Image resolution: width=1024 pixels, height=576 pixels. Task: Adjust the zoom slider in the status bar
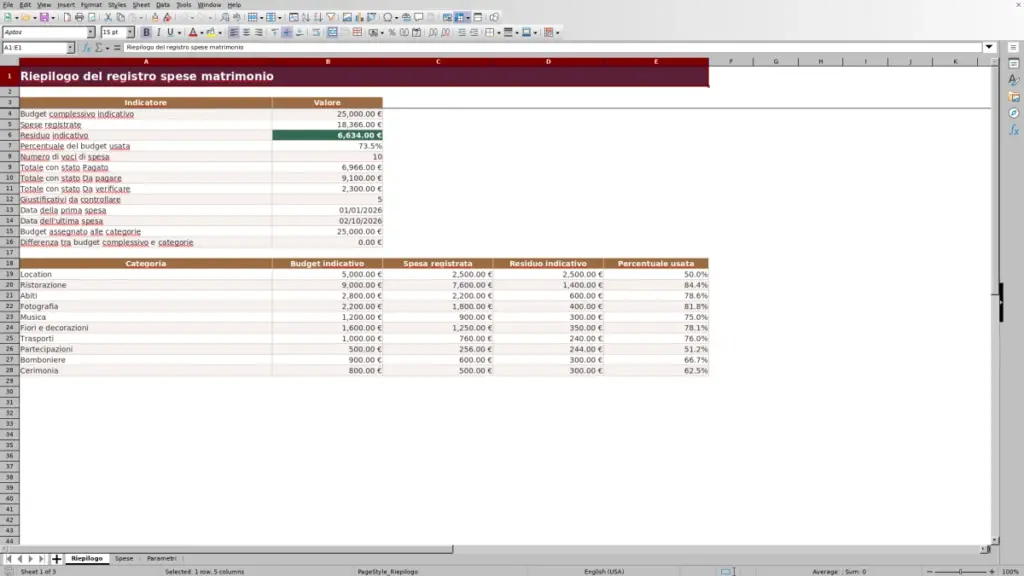coord(960,571)
